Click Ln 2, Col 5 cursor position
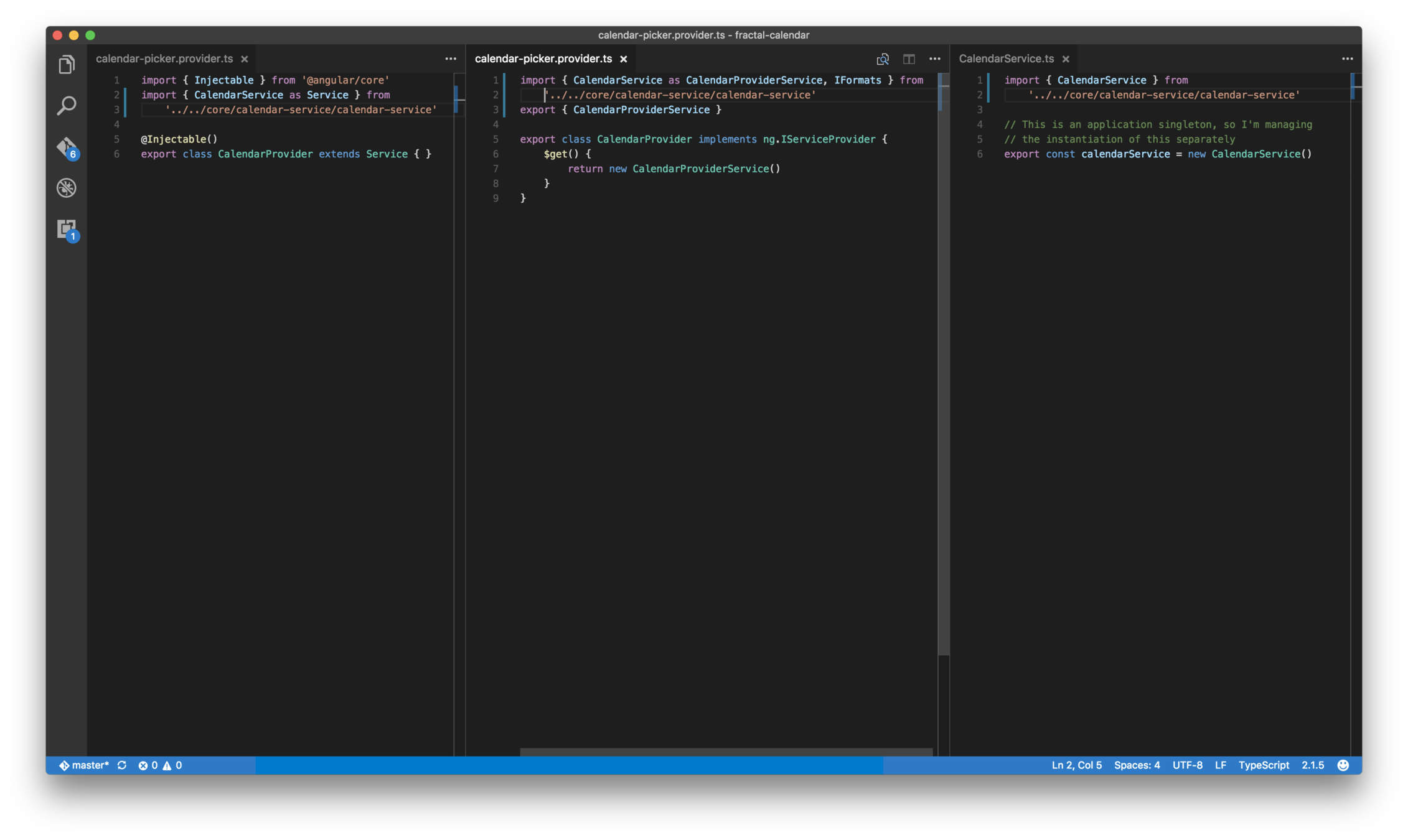1408x840 pixels. (x=1077, y=765)
